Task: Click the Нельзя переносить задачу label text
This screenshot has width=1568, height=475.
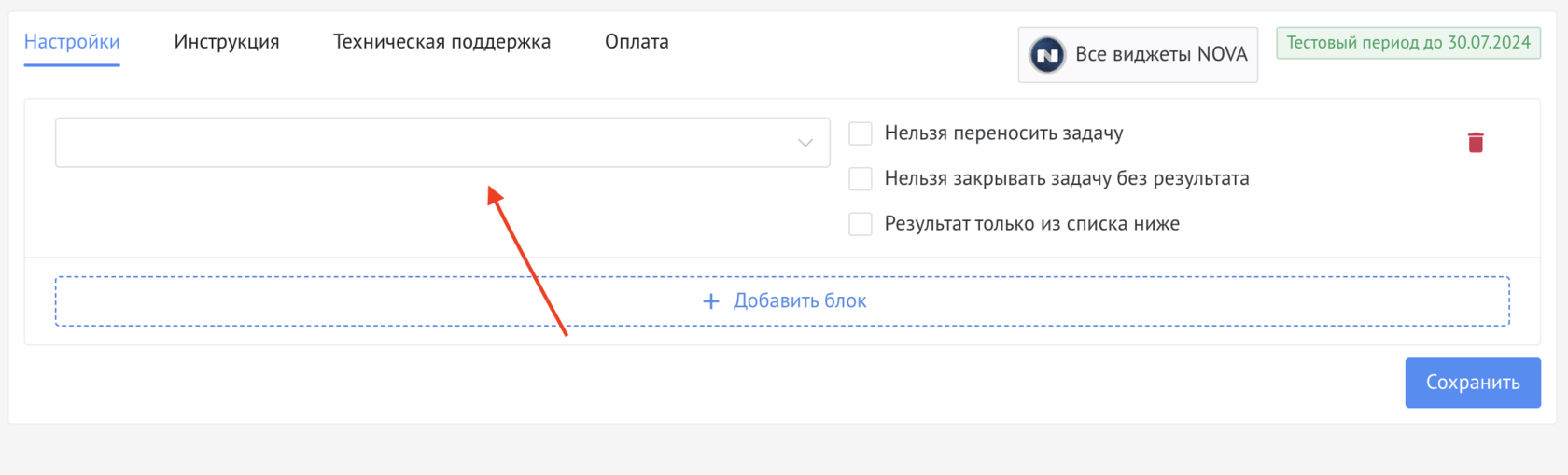Action: tap(1003, 133)
